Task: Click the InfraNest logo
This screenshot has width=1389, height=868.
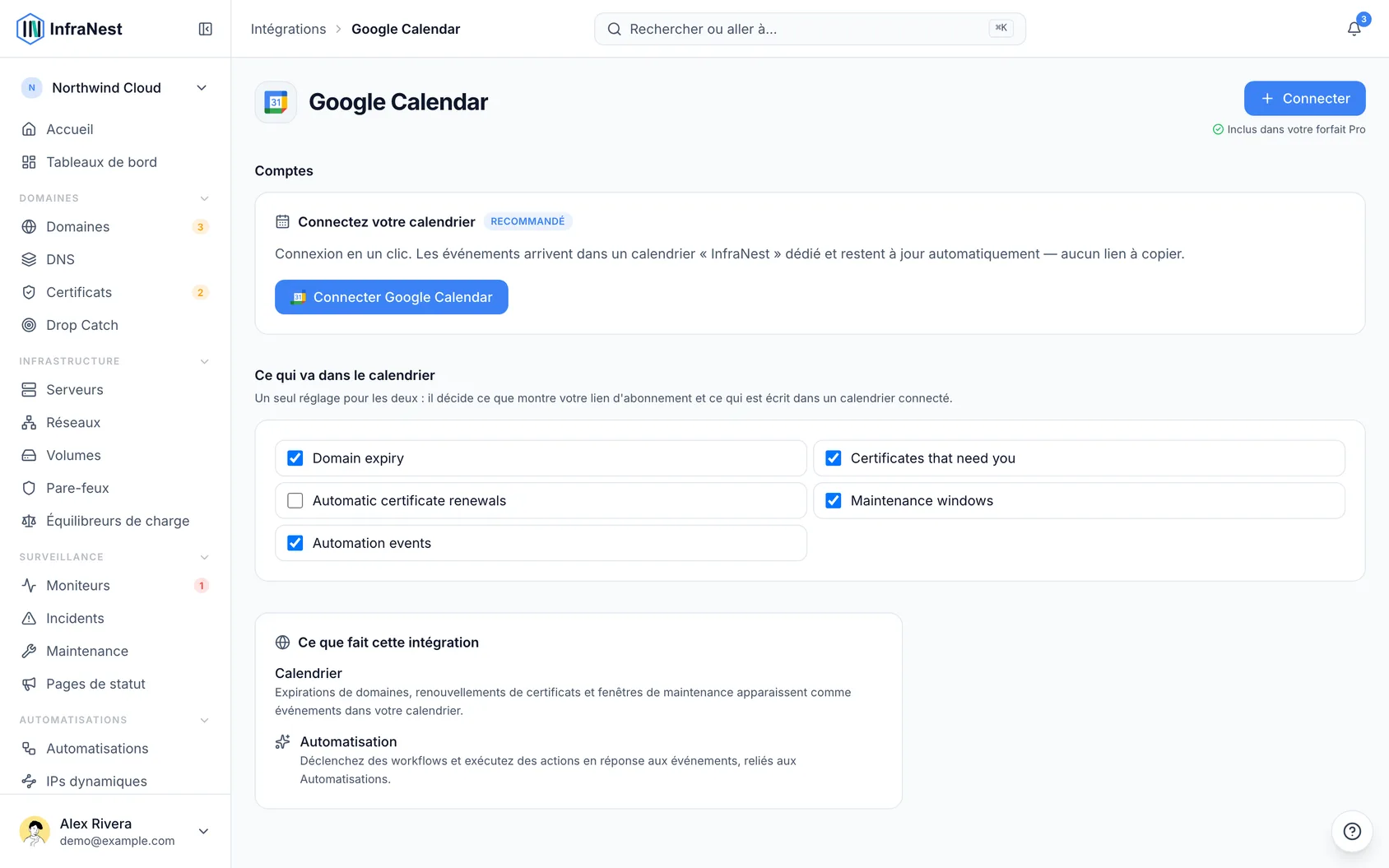Action: tap(70, 29)
